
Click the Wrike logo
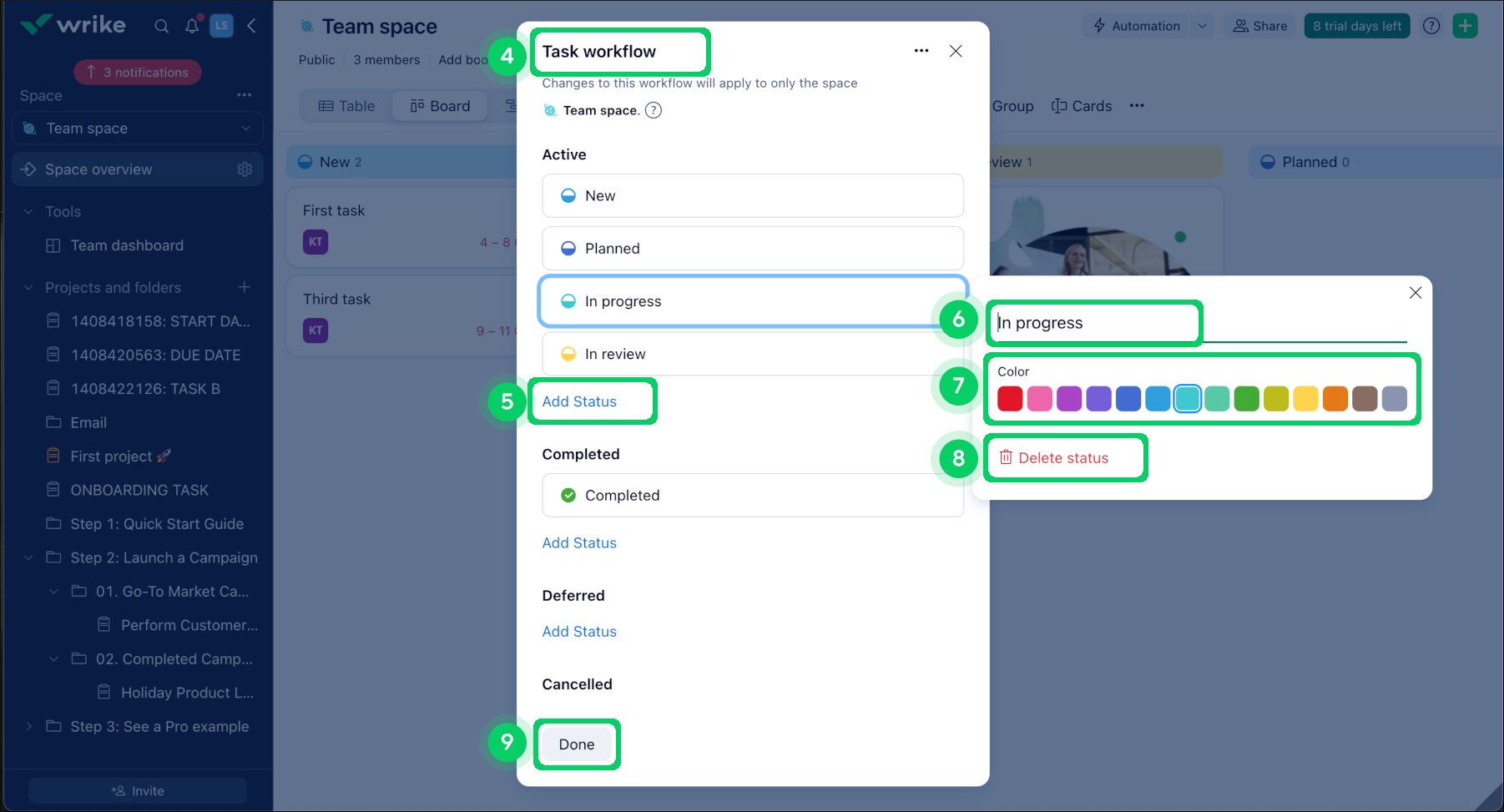[73, 24]
